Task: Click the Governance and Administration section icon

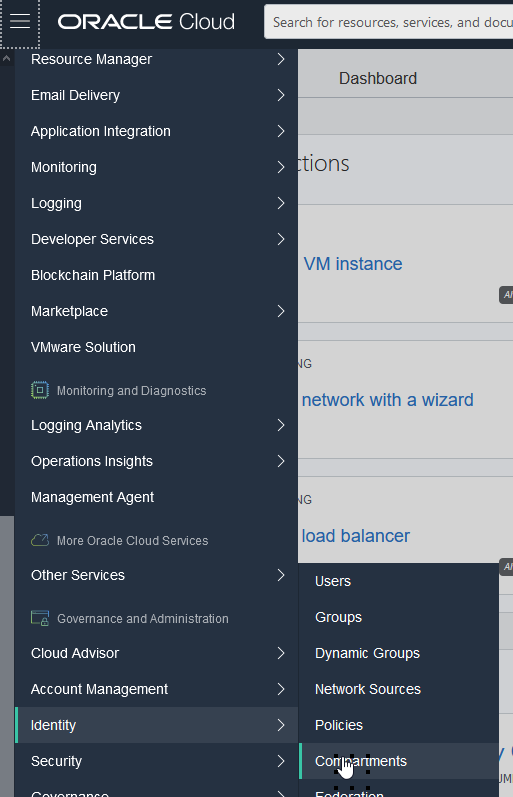Action: click(40, 619)
